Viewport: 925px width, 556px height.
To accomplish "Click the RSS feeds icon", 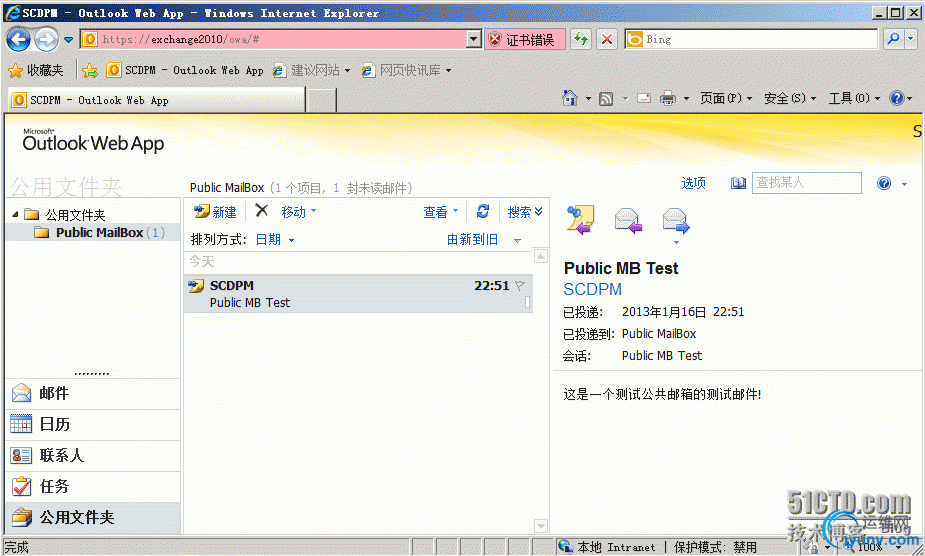I will (x=606, y=99).
